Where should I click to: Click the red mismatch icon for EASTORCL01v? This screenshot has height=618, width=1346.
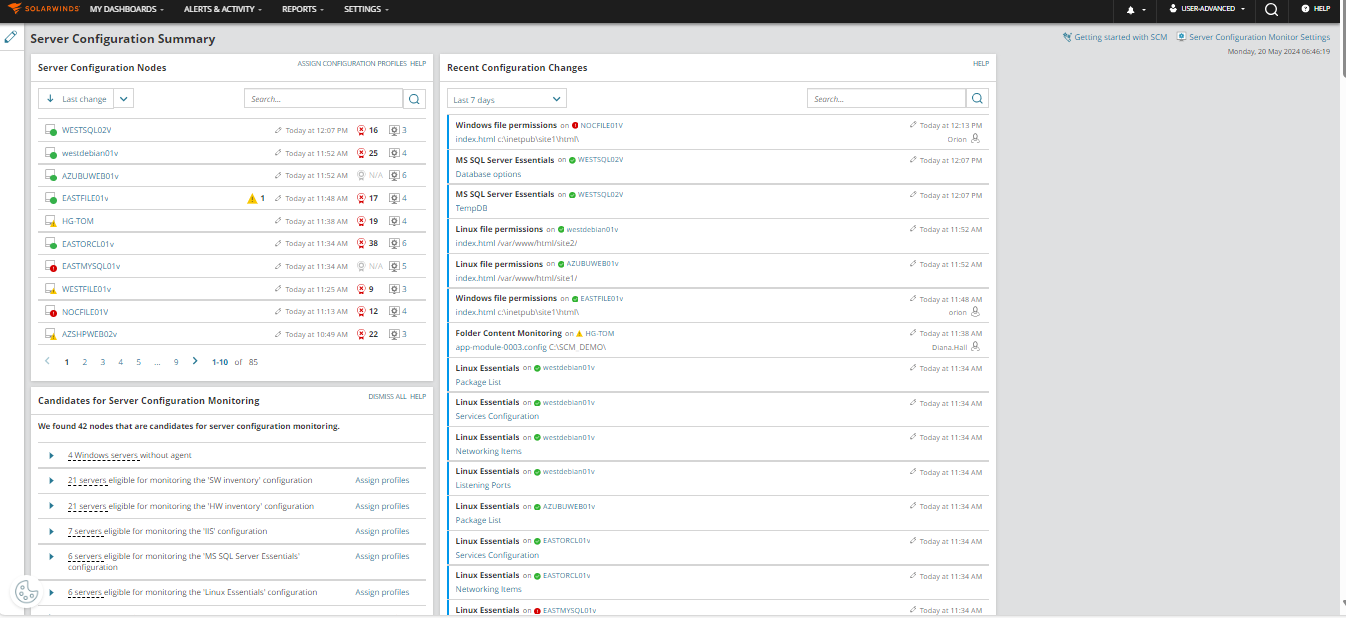click(361, 243)
